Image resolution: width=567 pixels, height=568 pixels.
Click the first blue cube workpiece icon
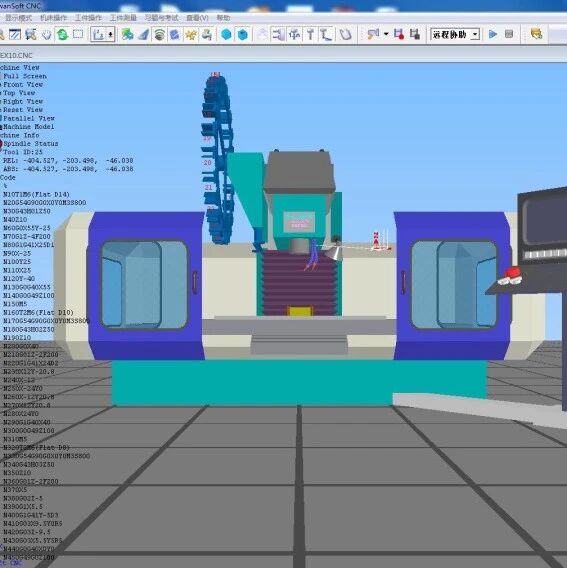pyautogui.click(x=226, y=34)
